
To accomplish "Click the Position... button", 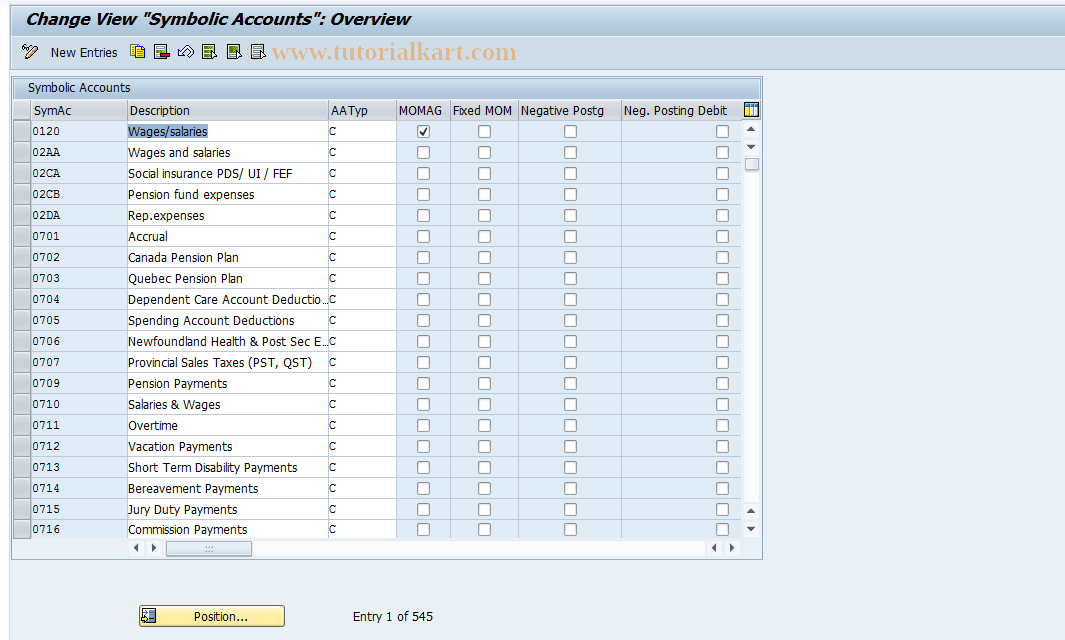I will click(212, 616).
